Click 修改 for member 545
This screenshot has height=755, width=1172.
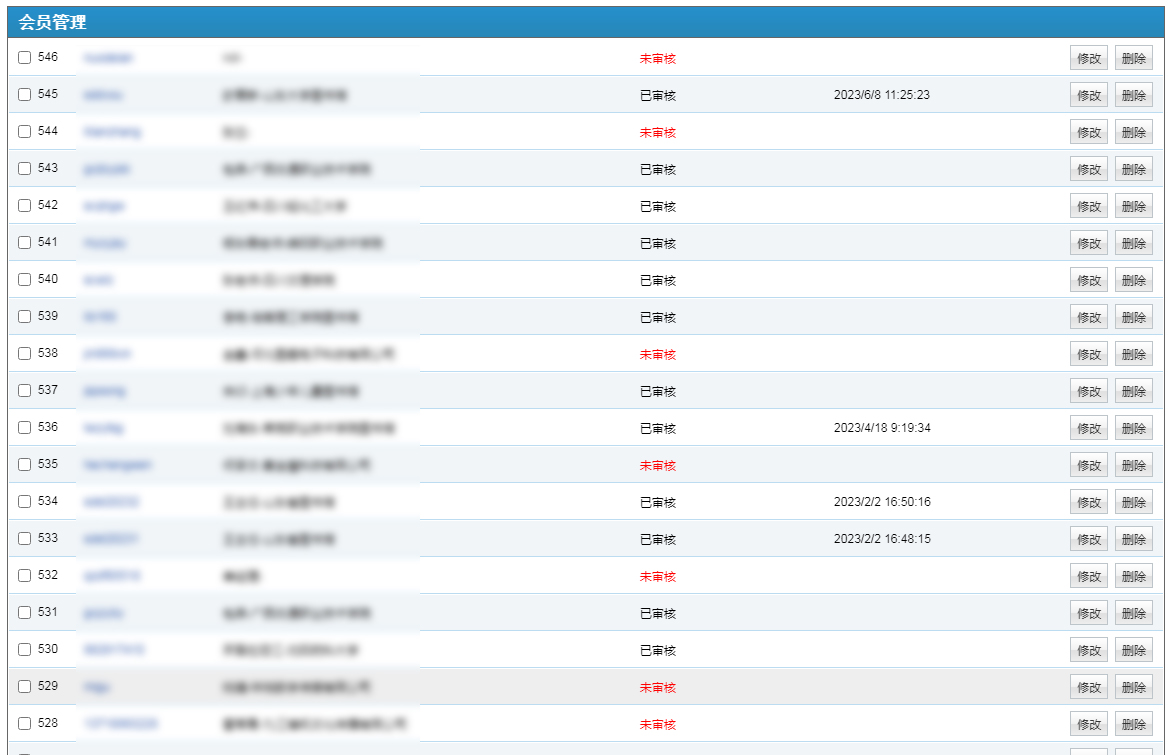(1088, 96)
